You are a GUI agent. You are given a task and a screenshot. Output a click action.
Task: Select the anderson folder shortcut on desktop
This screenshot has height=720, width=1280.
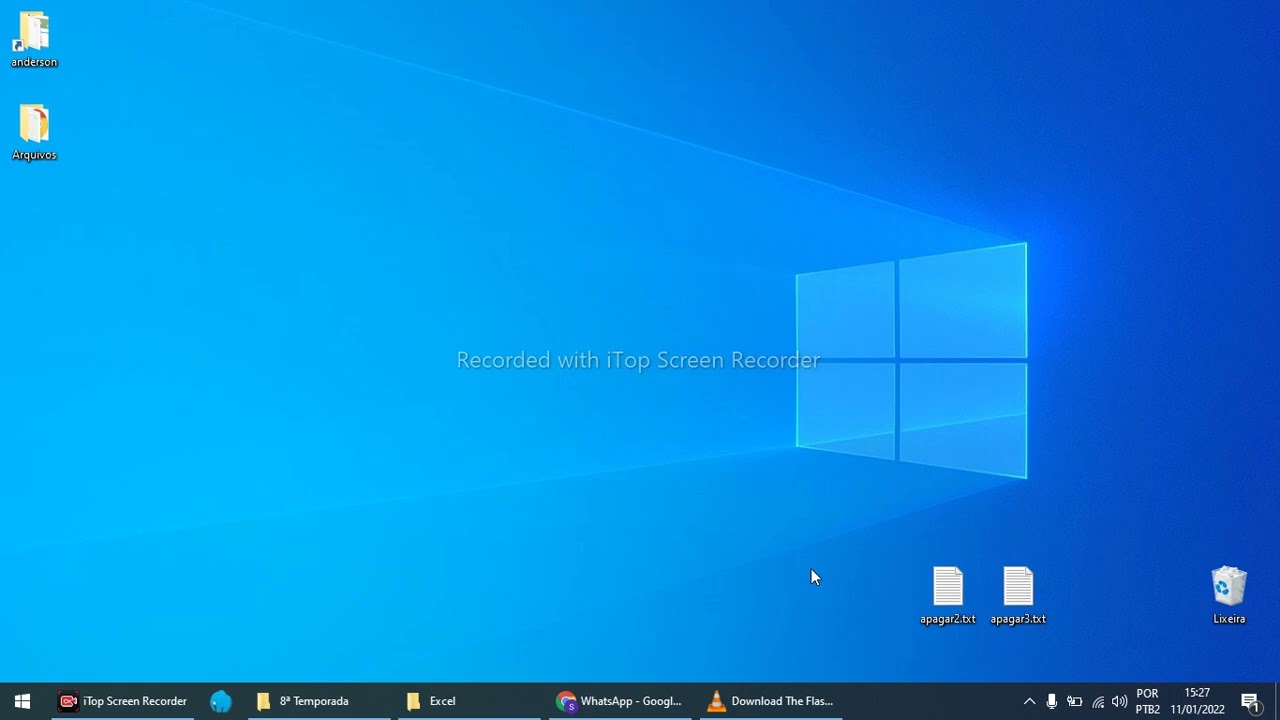(x=34, y=40)
